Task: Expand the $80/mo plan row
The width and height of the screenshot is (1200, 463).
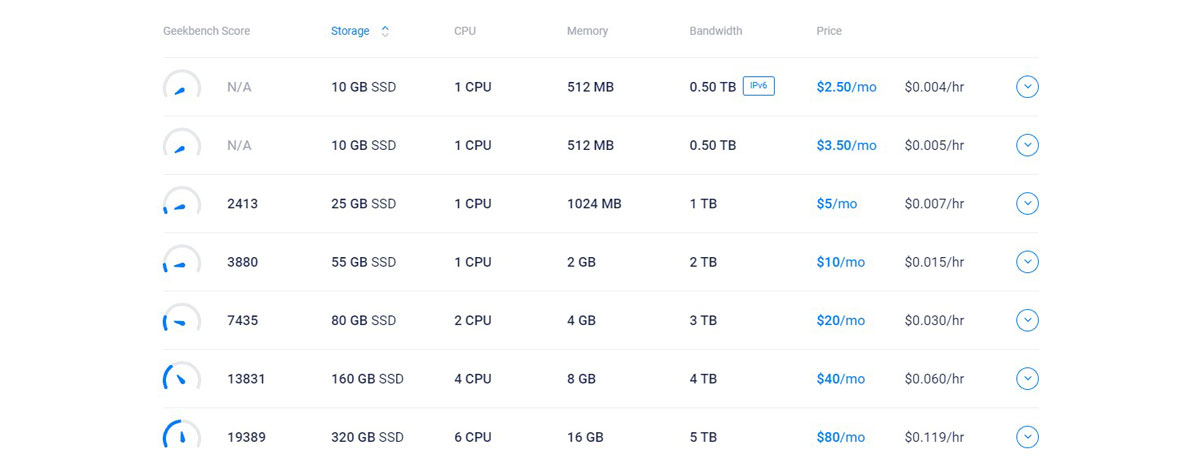Action: (1027, 437)
